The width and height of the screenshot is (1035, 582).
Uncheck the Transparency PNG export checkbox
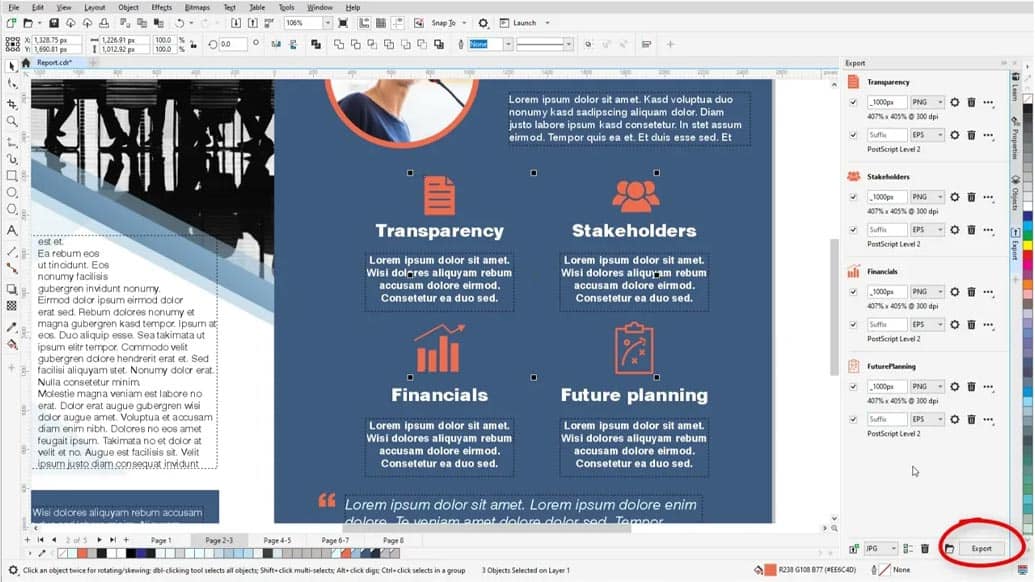[853, 102]
